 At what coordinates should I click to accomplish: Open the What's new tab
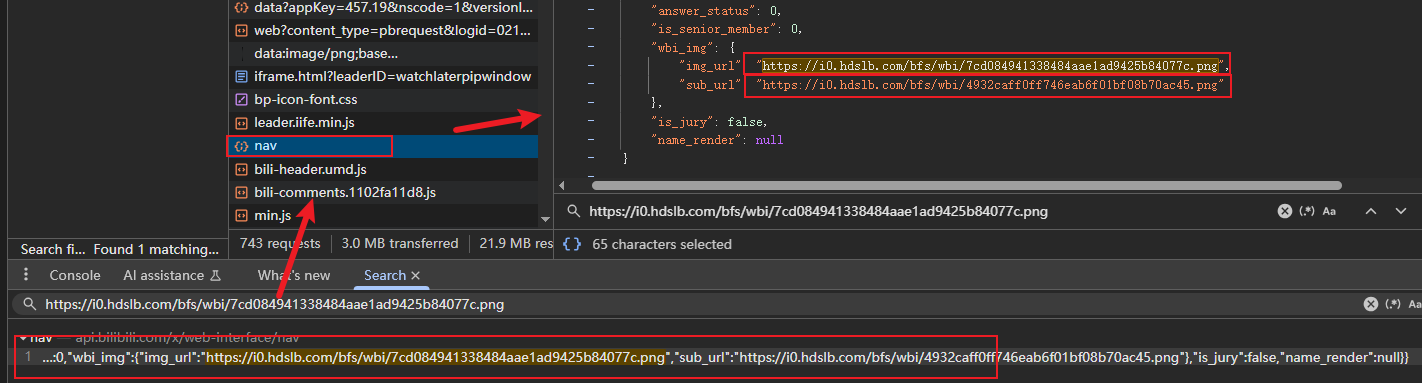(x=294, y=275)
